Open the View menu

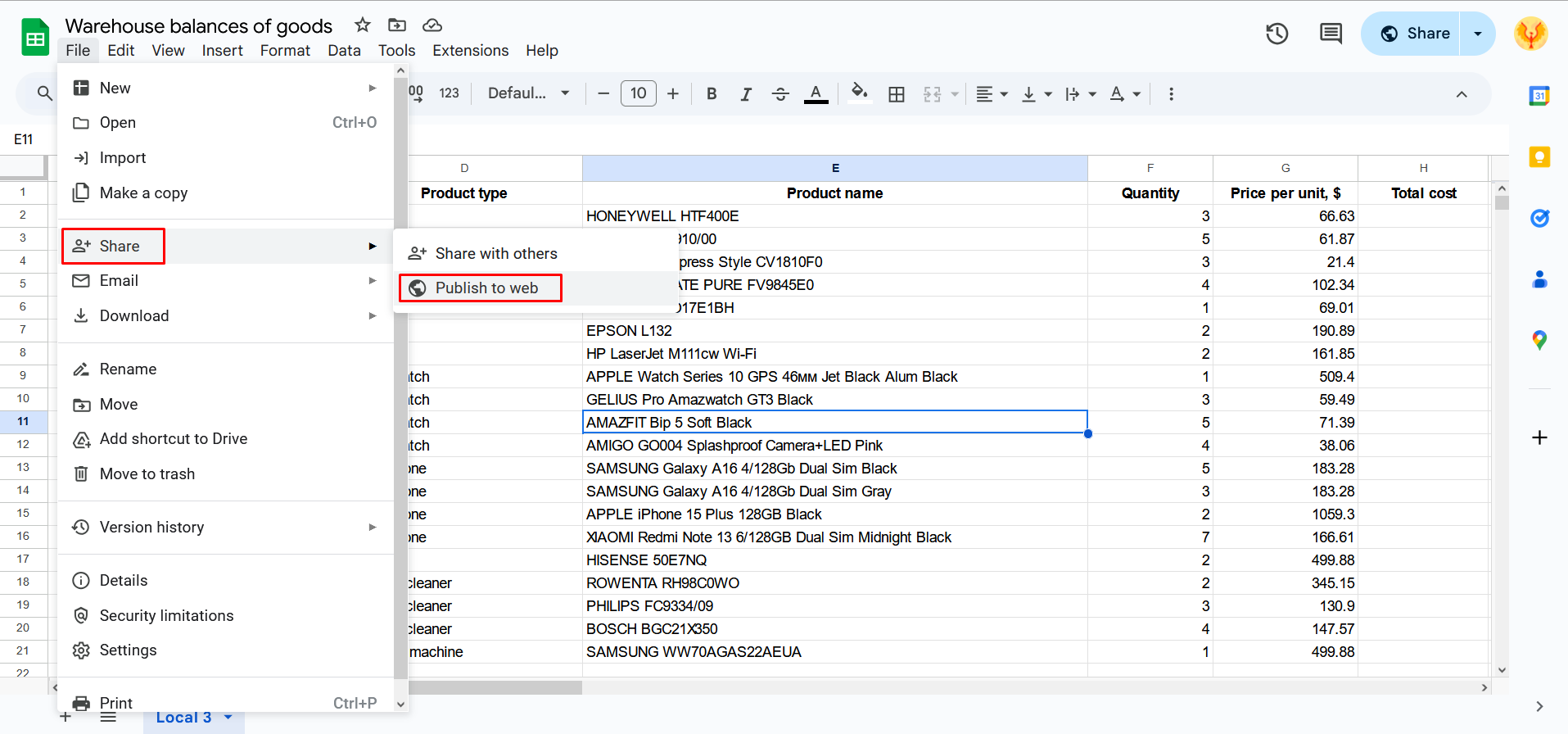pos(168,51)
